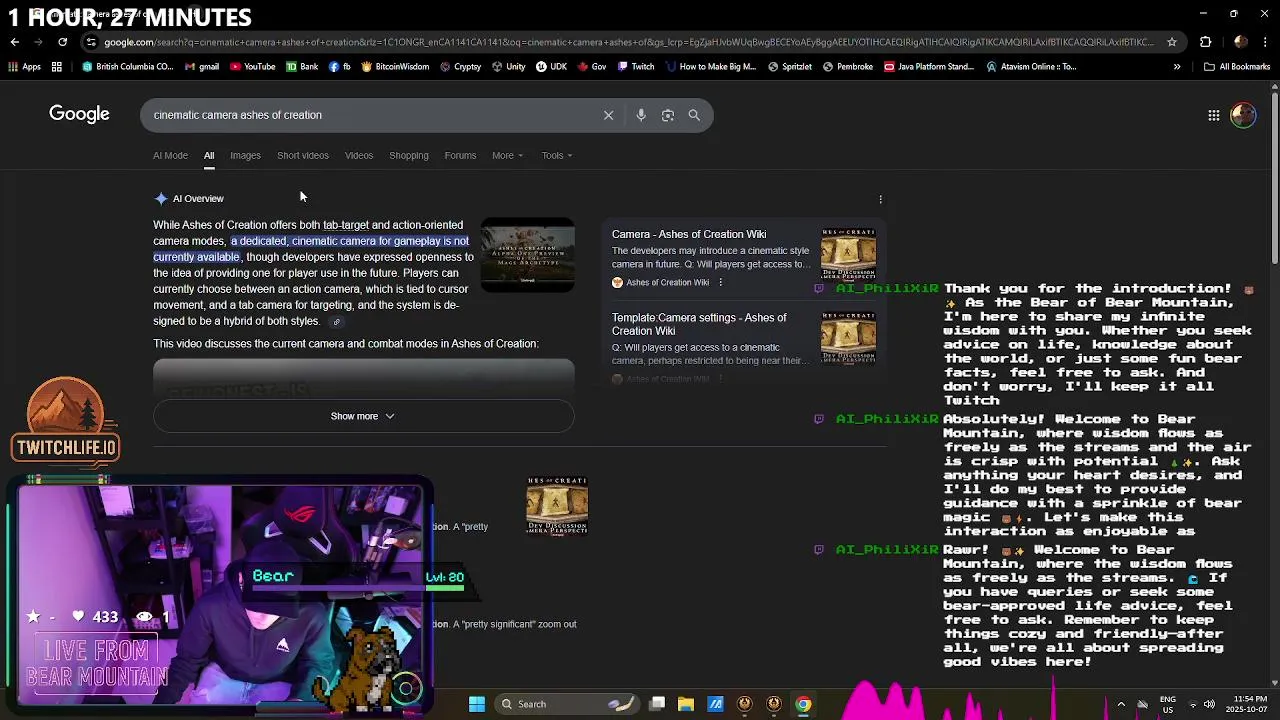This screenshot has height=720, width=1280.
Task: Switch to AI Mode tab
Action: (x=170, y=155)
